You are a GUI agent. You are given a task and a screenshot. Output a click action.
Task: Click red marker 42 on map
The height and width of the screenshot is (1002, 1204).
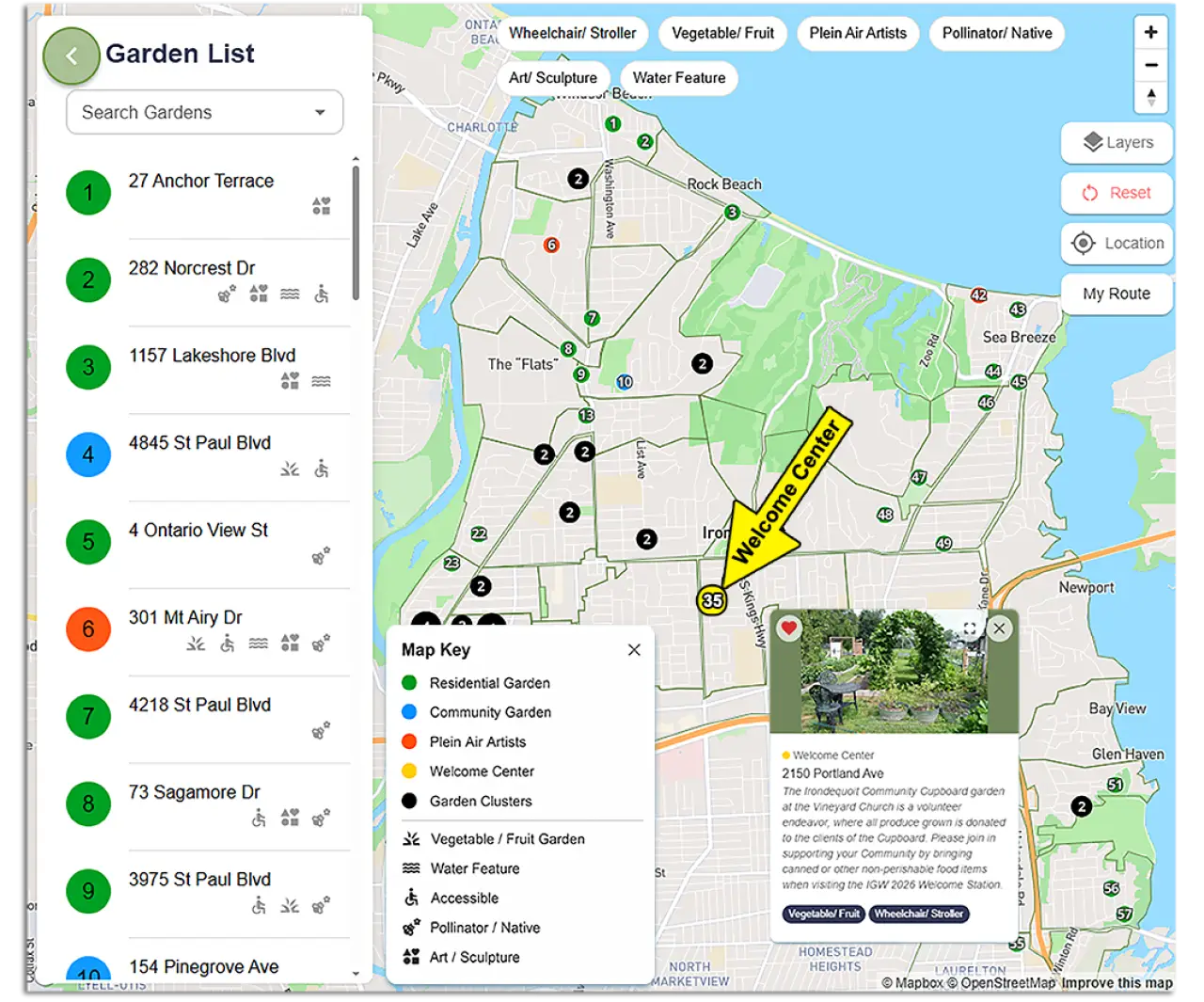(x=979, y=294)
